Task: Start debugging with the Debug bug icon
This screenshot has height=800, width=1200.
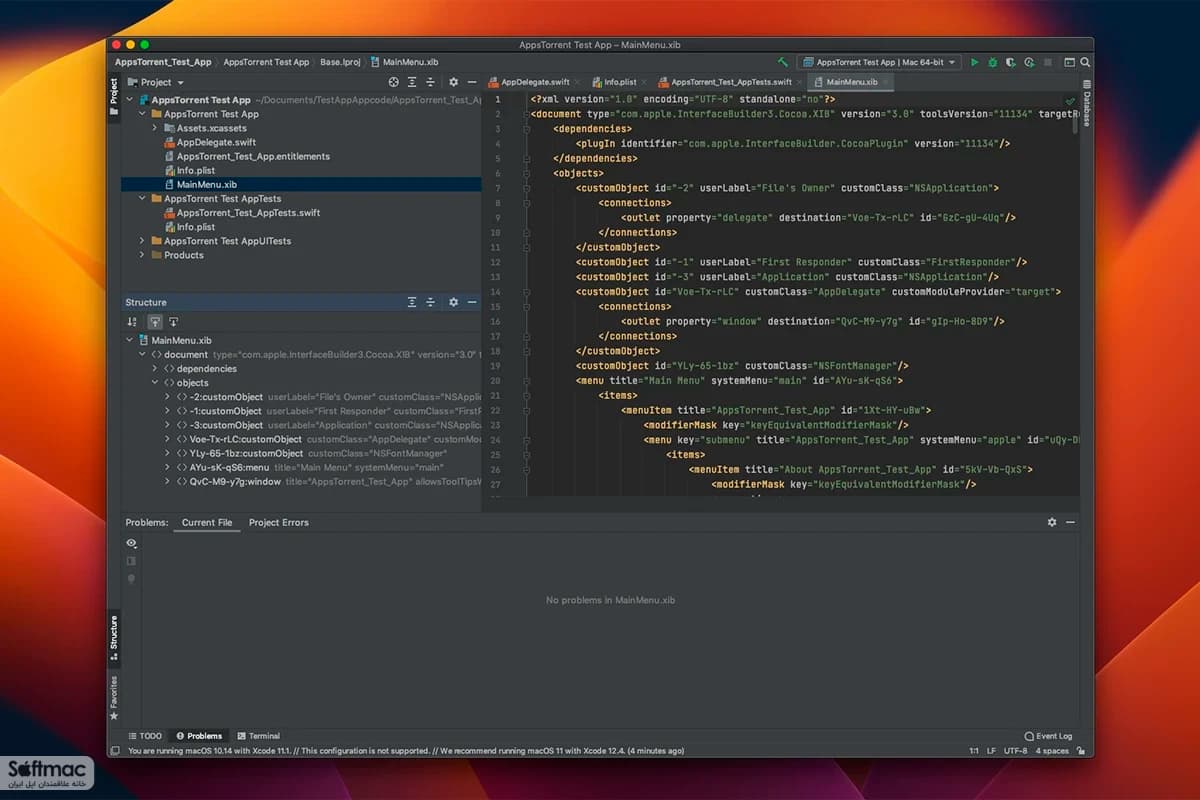Action: [992, 62]
